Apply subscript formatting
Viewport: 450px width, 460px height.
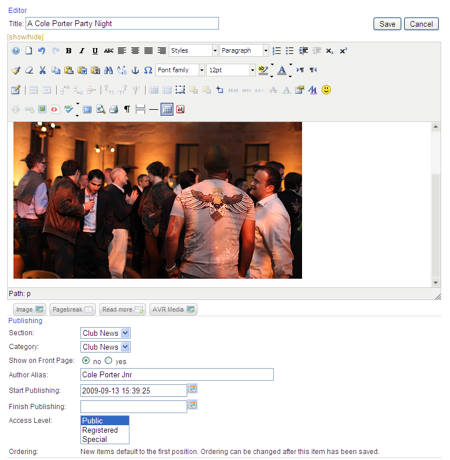point(329,51)
